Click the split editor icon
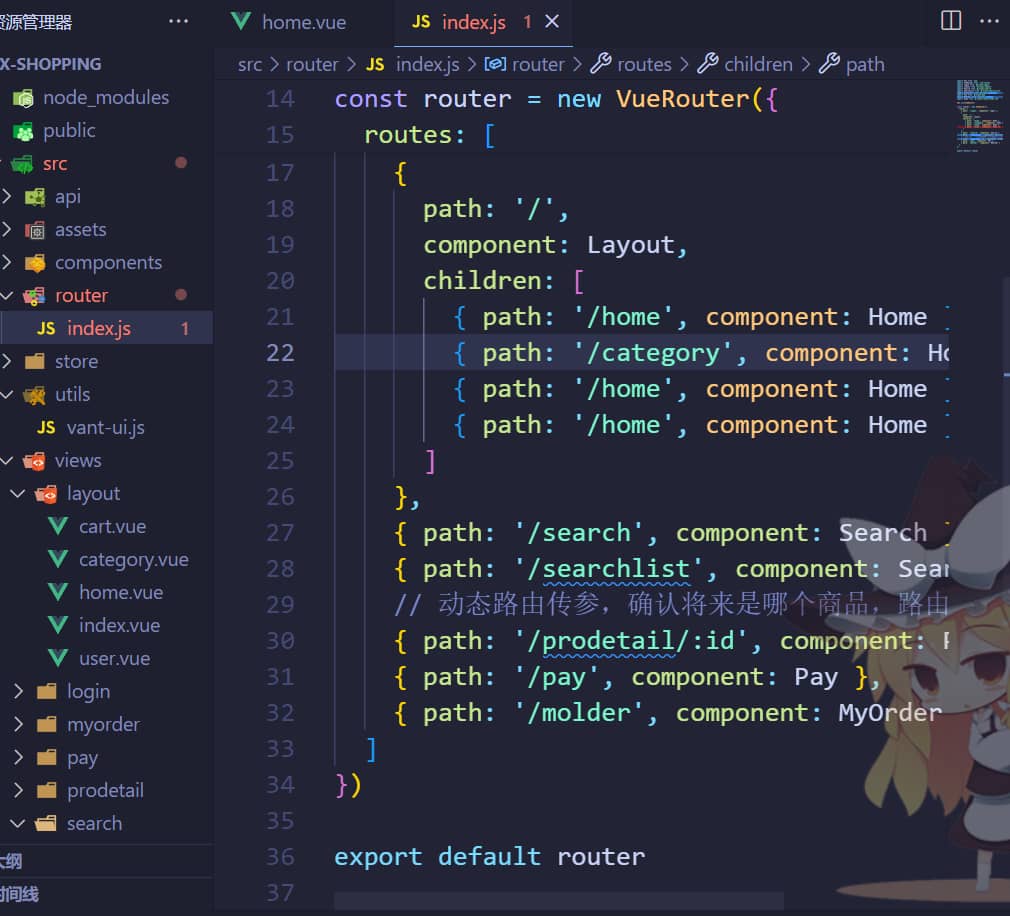 pos(951,21)
